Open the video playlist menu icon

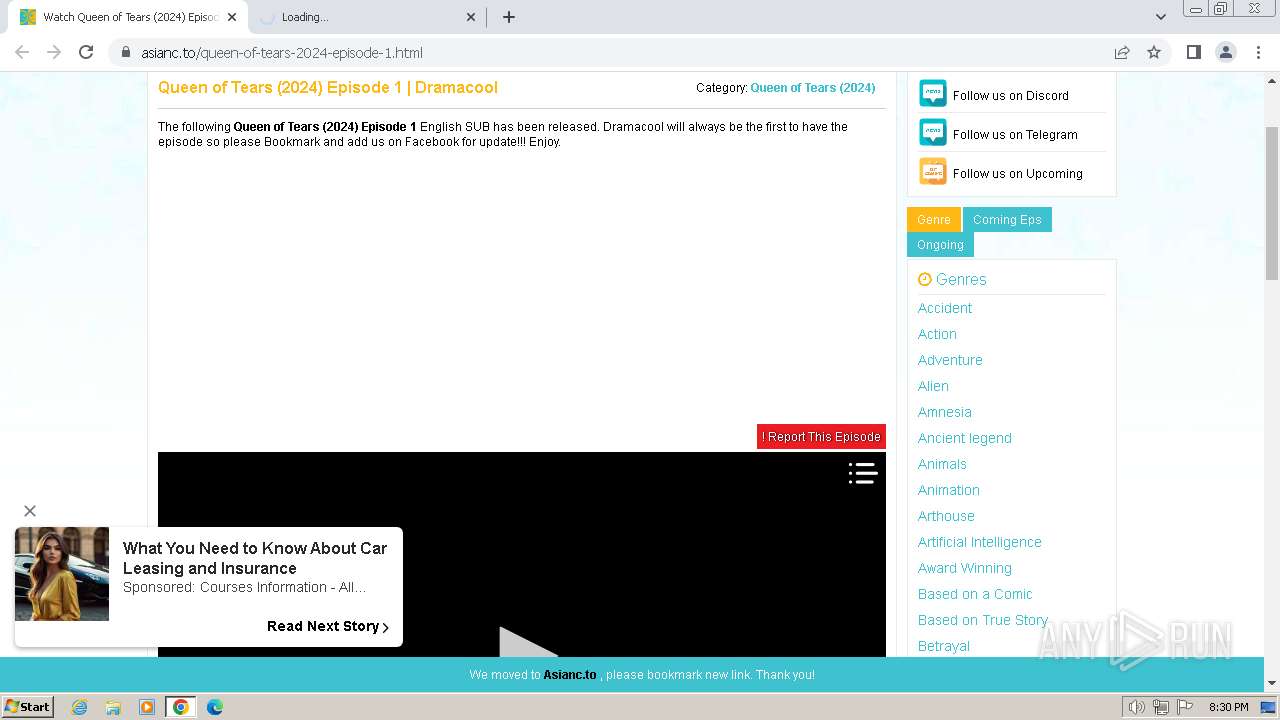[x=862, y=473]
